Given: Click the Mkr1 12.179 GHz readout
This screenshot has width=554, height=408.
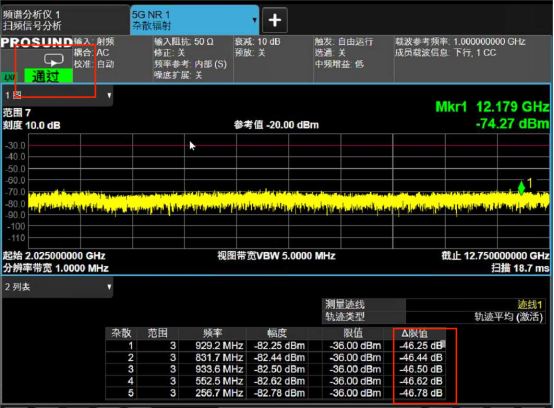Looking at the screenshot, I should point(492,107).
